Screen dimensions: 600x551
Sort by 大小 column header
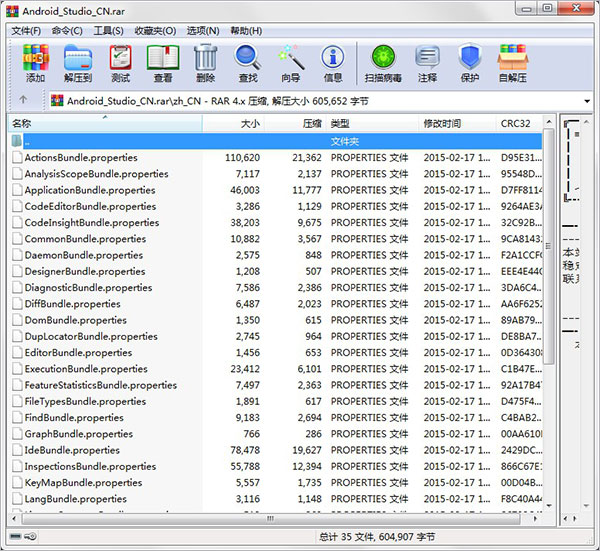[x=233, y=124]
